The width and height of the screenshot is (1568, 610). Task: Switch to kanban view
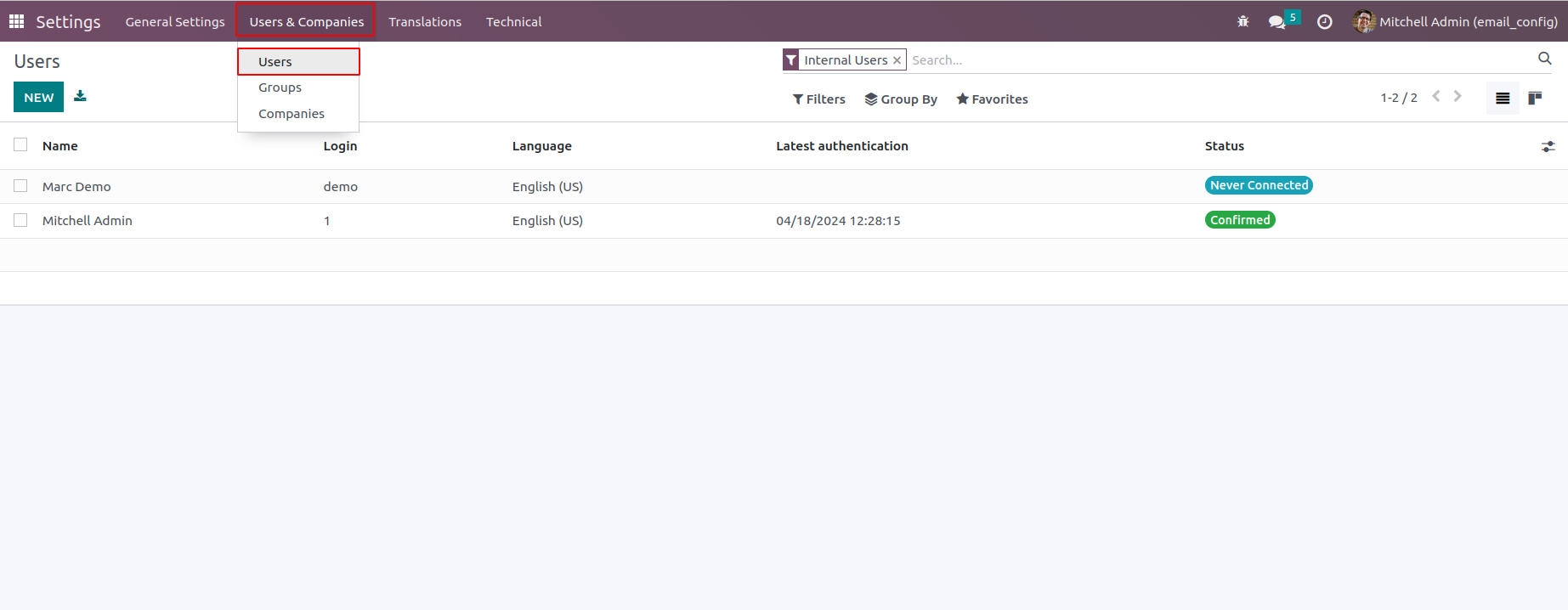(x=1535, y=99)
